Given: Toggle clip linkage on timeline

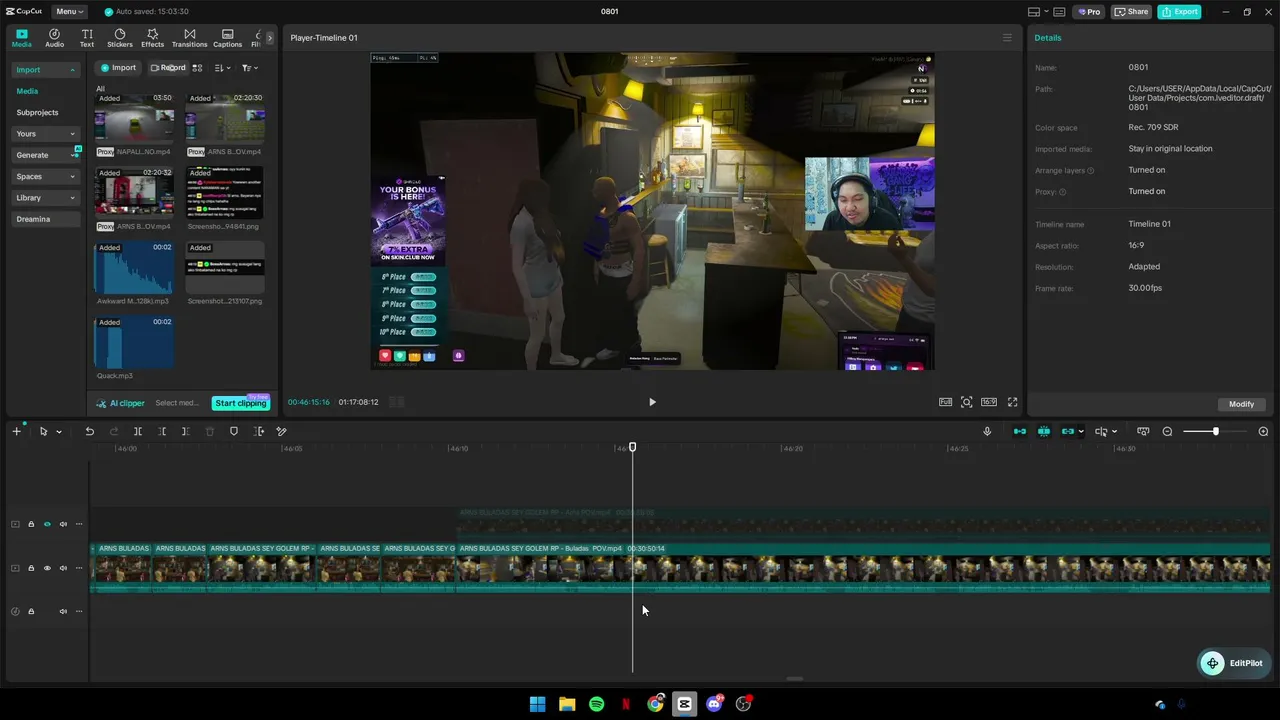Looking at the screenshot, I should coord(1068,432).
